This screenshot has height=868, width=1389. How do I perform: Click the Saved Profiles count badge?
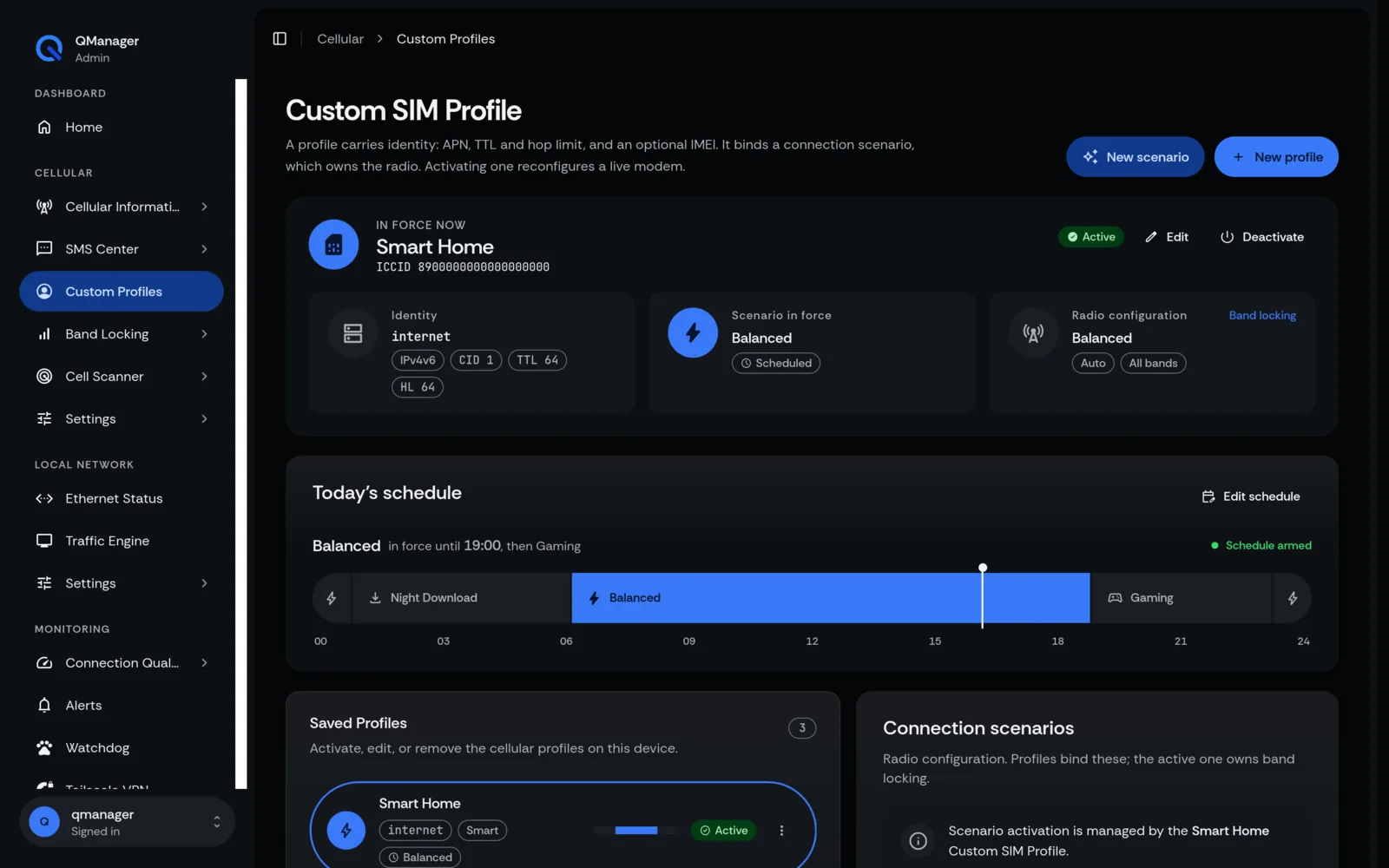point(802,728)
